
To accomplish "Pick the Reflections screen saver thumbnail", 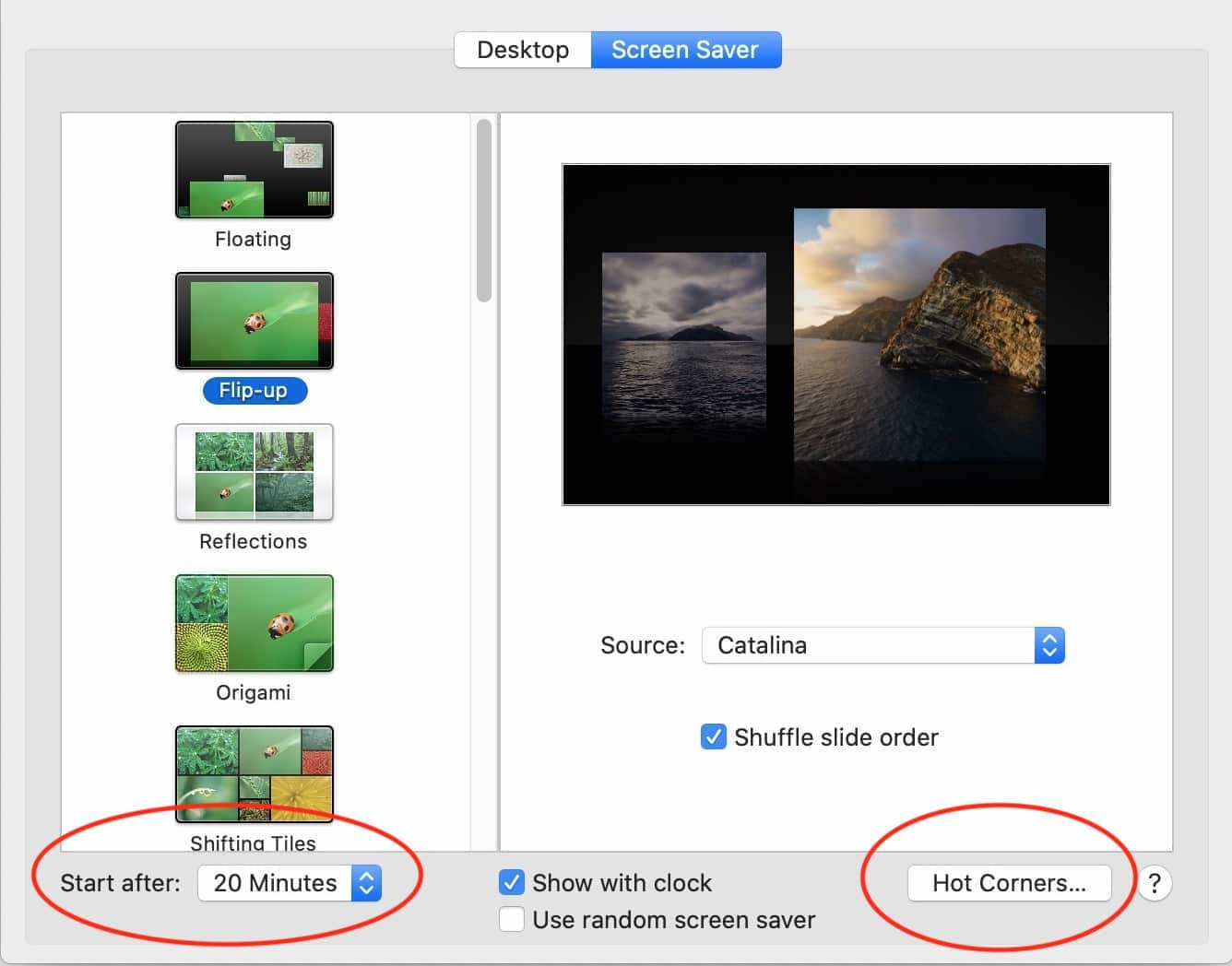I will click(255, 472).
